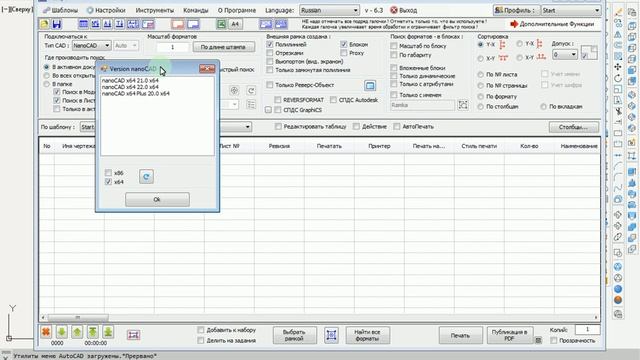This screenshot has height=360, width=640.
Task: Open the Допуск value dropdown
Action: 564,54
